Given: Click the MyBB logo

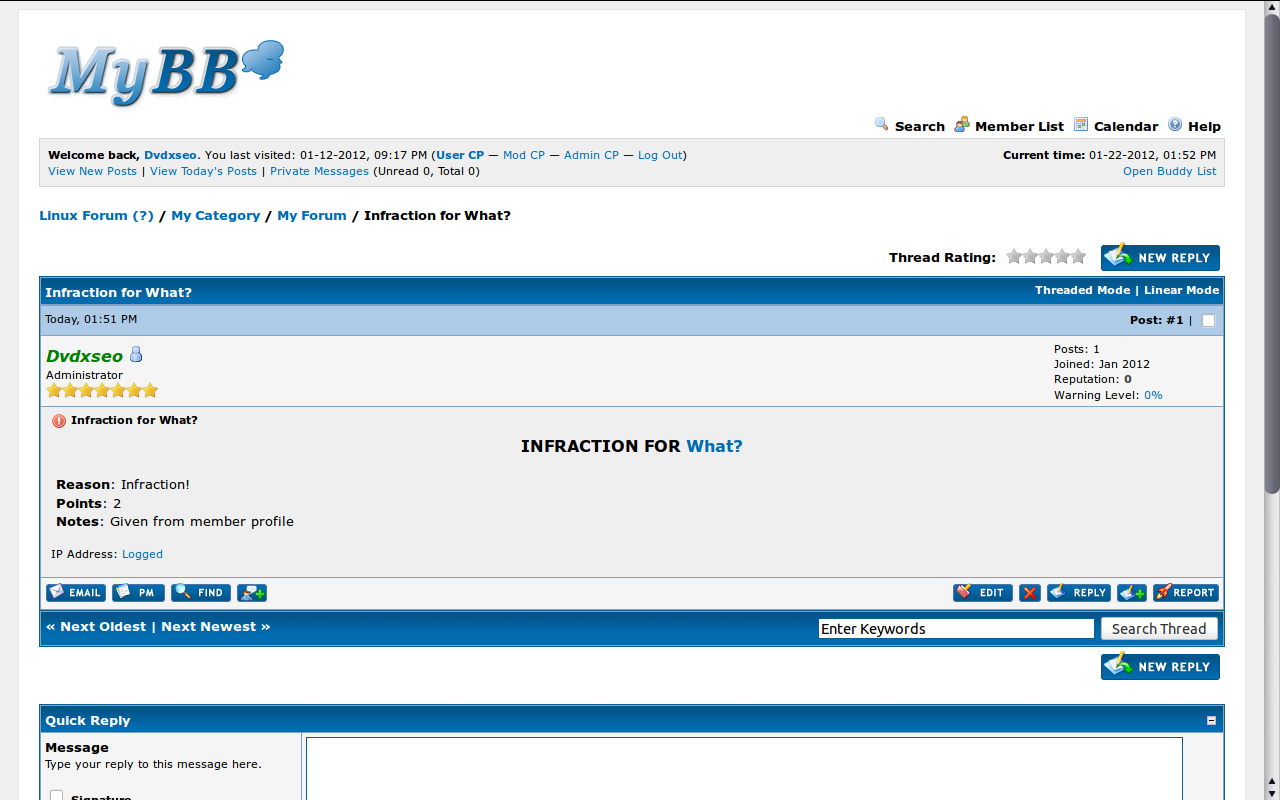Looking at the screenshot, I should (x=166, y=73).
